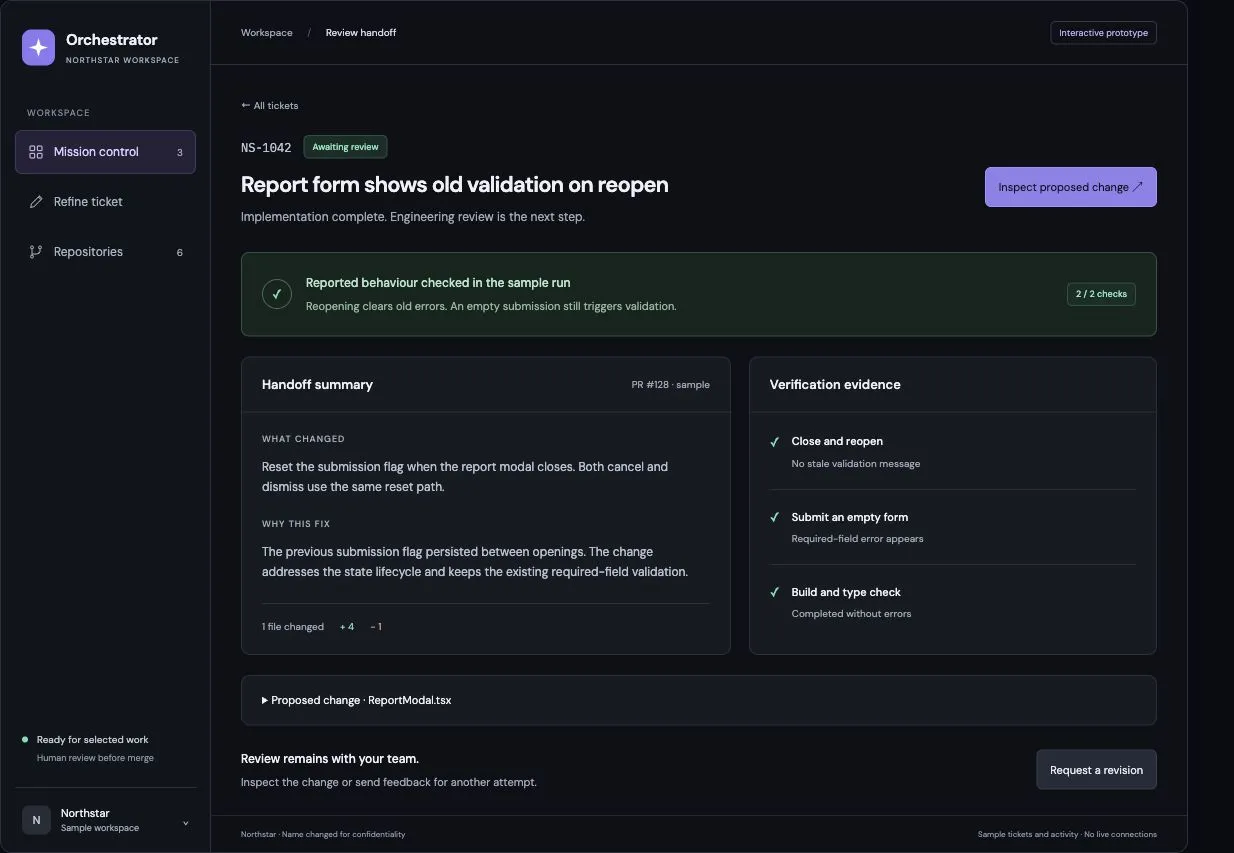Click the green checkmark circle in the banner

pyautogui.click(x=277, y=294)
